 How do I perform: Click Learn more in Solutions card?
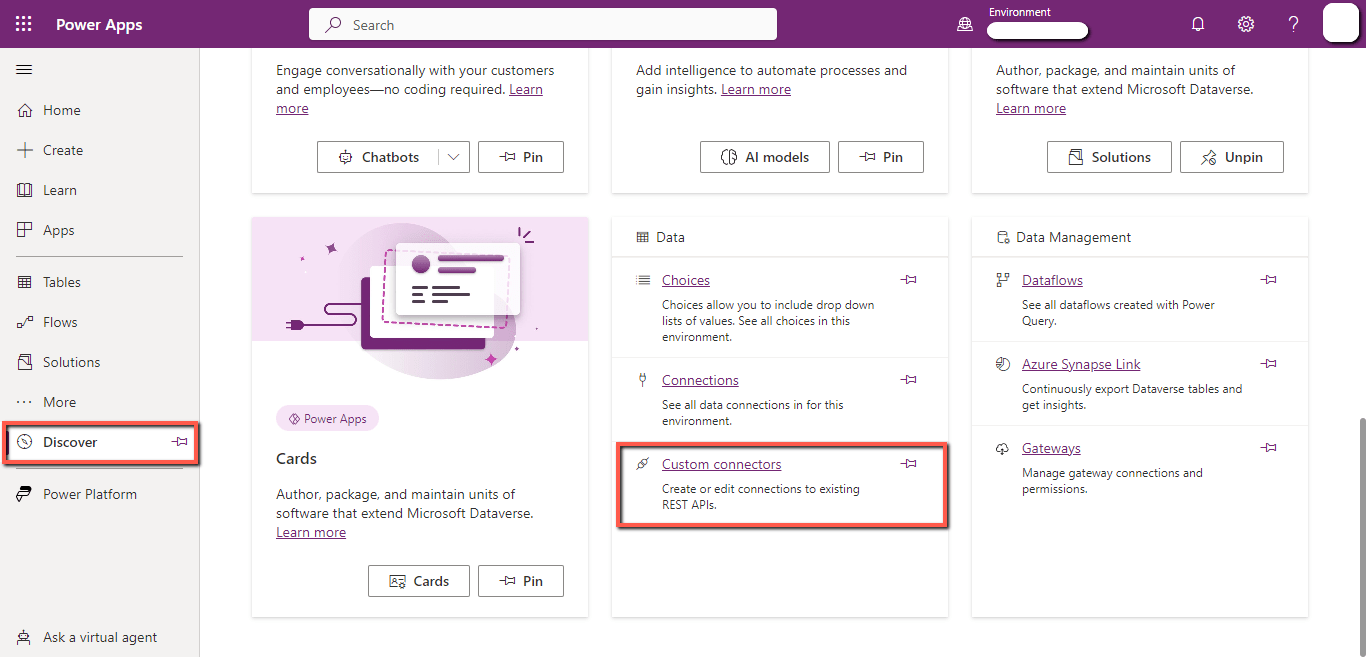click(1031, 108)
